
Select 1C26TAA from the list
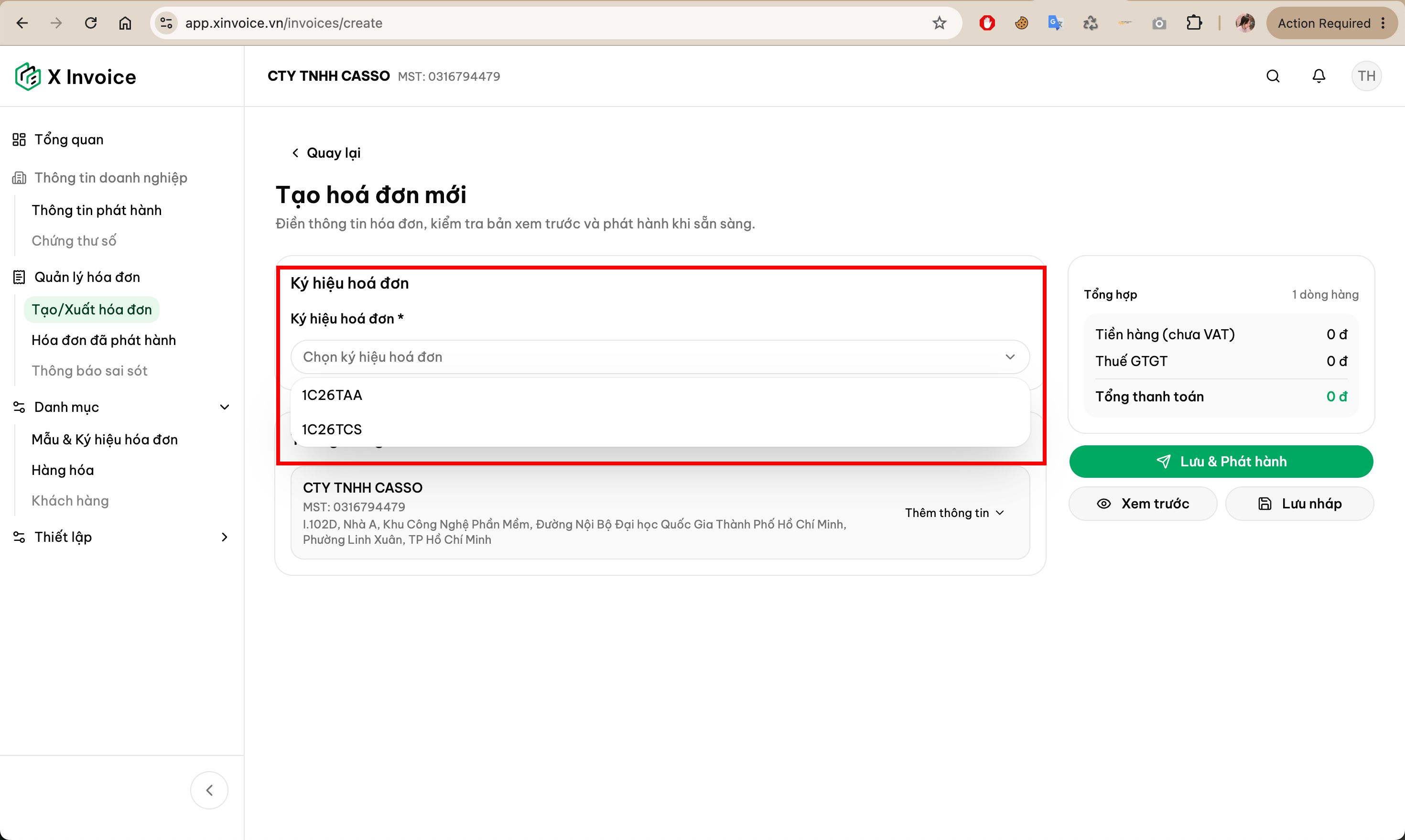(659, 395)
